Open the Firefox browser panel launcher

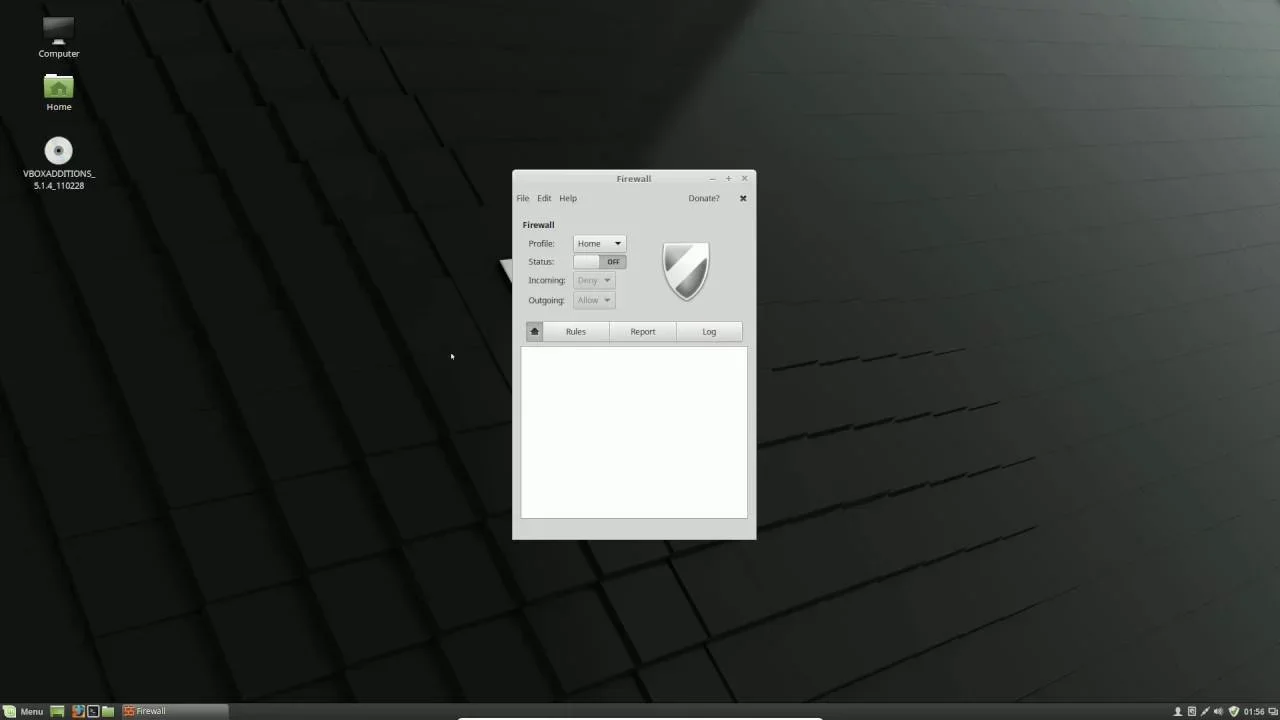pyautogui.click(x=78, y=712)
